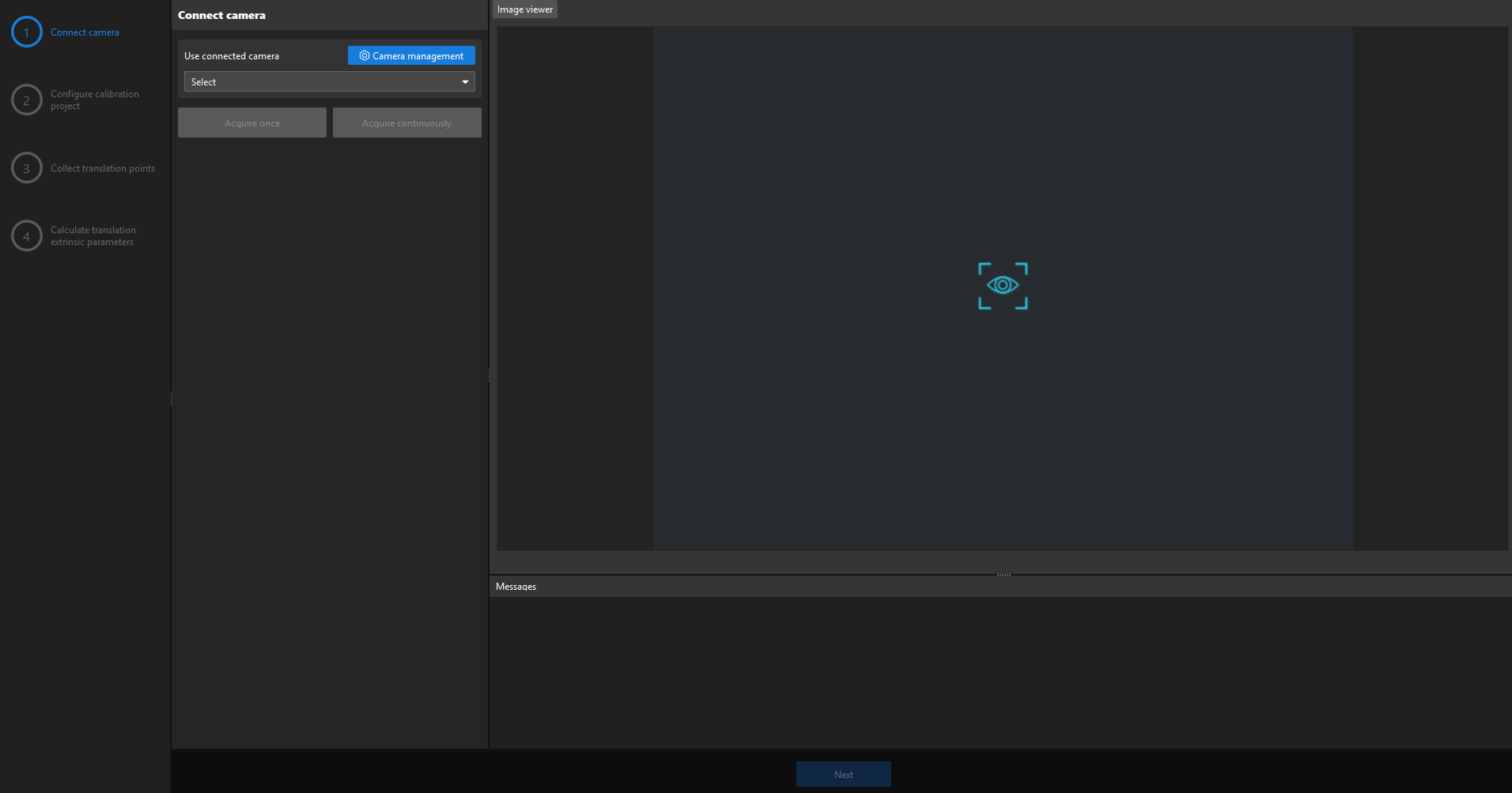Click the step 2 circle icon
This screenshot has height=793, width=1512.
[x=27, y=100]
